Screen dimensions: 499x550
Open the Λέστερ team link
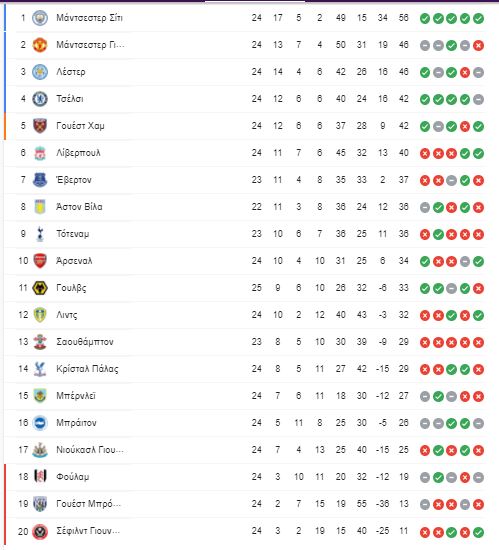(71, 72)
